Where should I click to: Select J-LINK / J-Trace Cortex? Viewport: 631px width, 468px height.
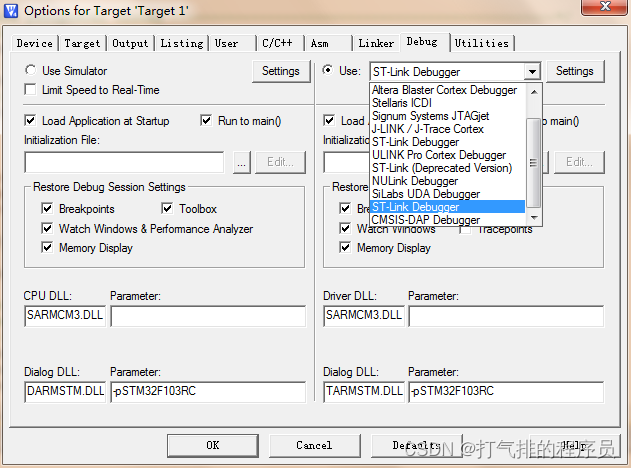click(447, 129)
